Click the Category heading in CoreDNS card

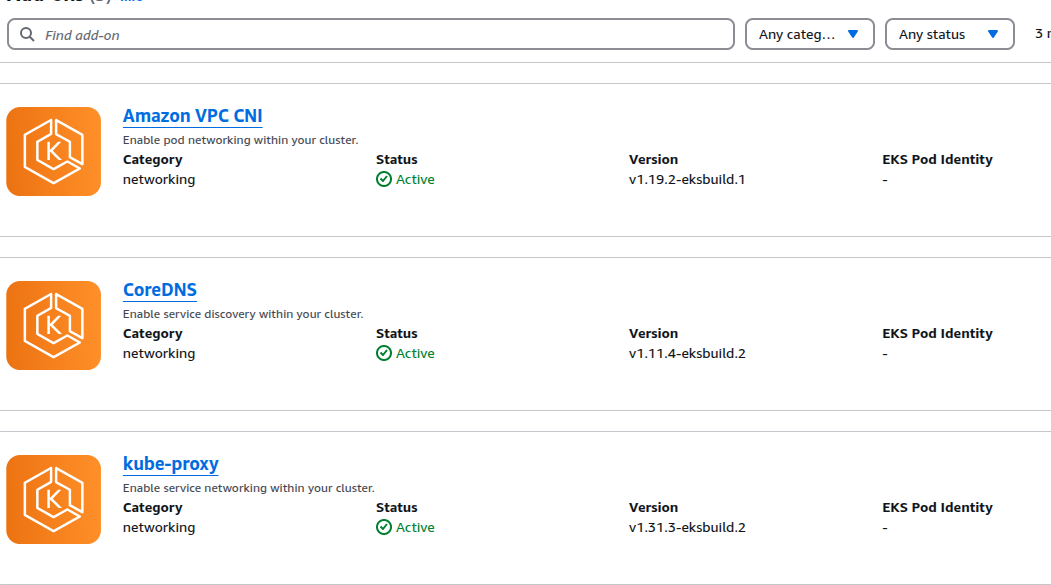(x=152, y=334)
